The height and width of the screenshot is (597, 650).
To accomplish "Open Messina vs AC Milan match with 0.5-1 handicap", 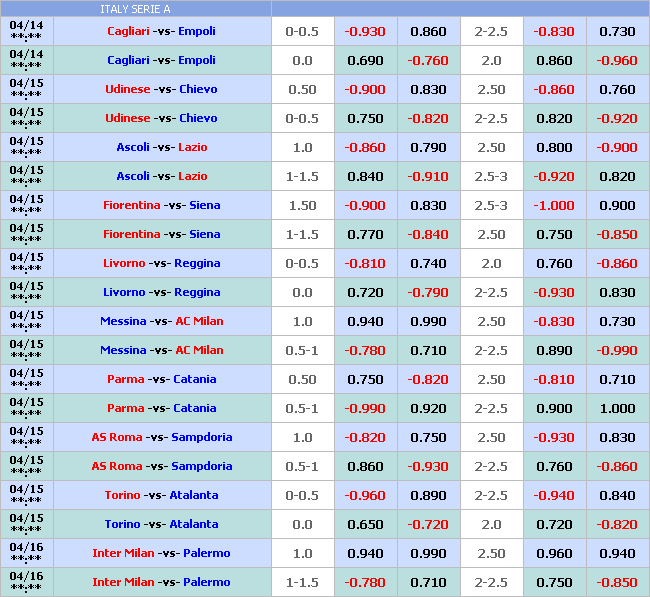I will pyautogui.click(x=161, y=350).
